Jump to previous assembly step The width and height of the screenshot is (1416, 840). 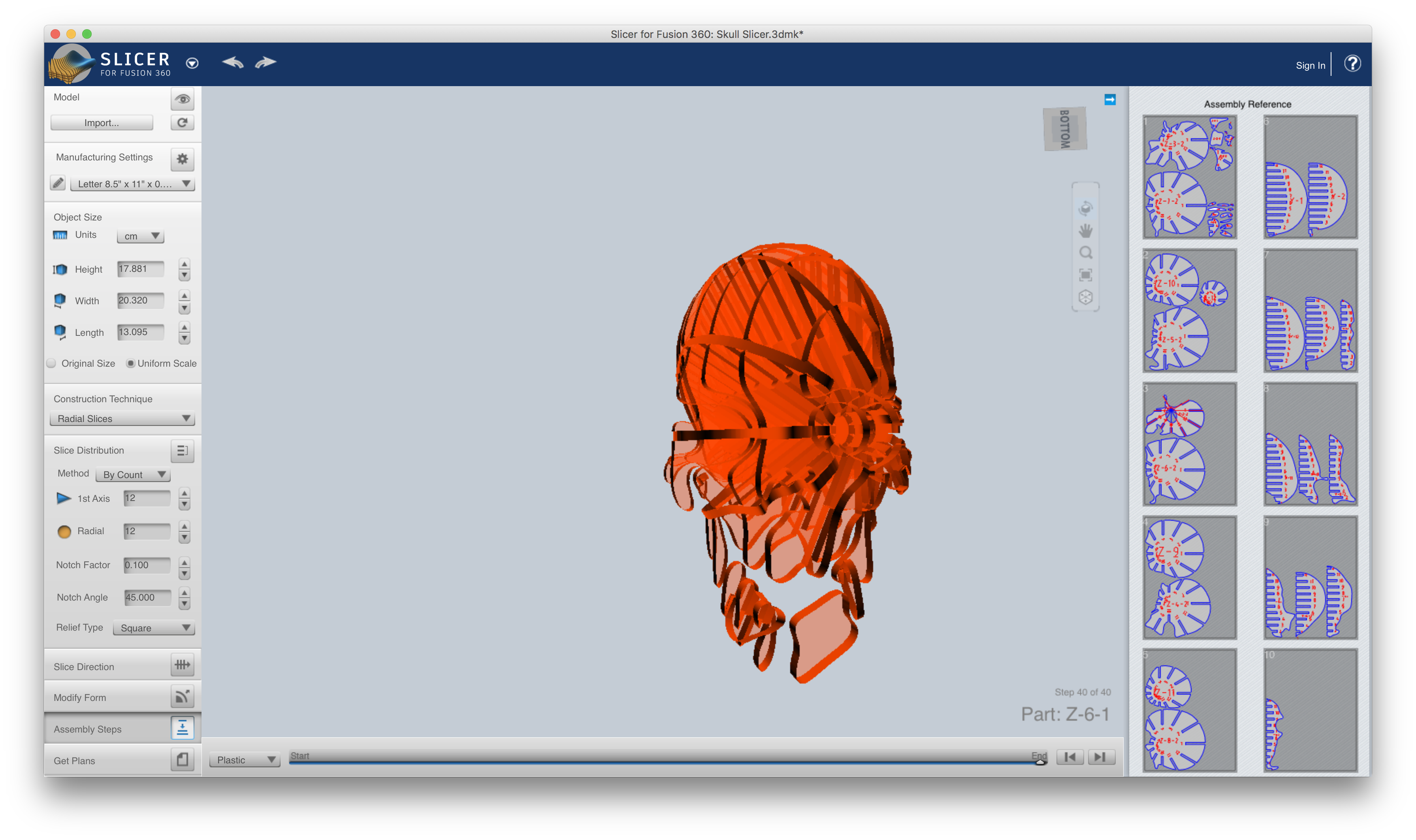click(1070, 757)
